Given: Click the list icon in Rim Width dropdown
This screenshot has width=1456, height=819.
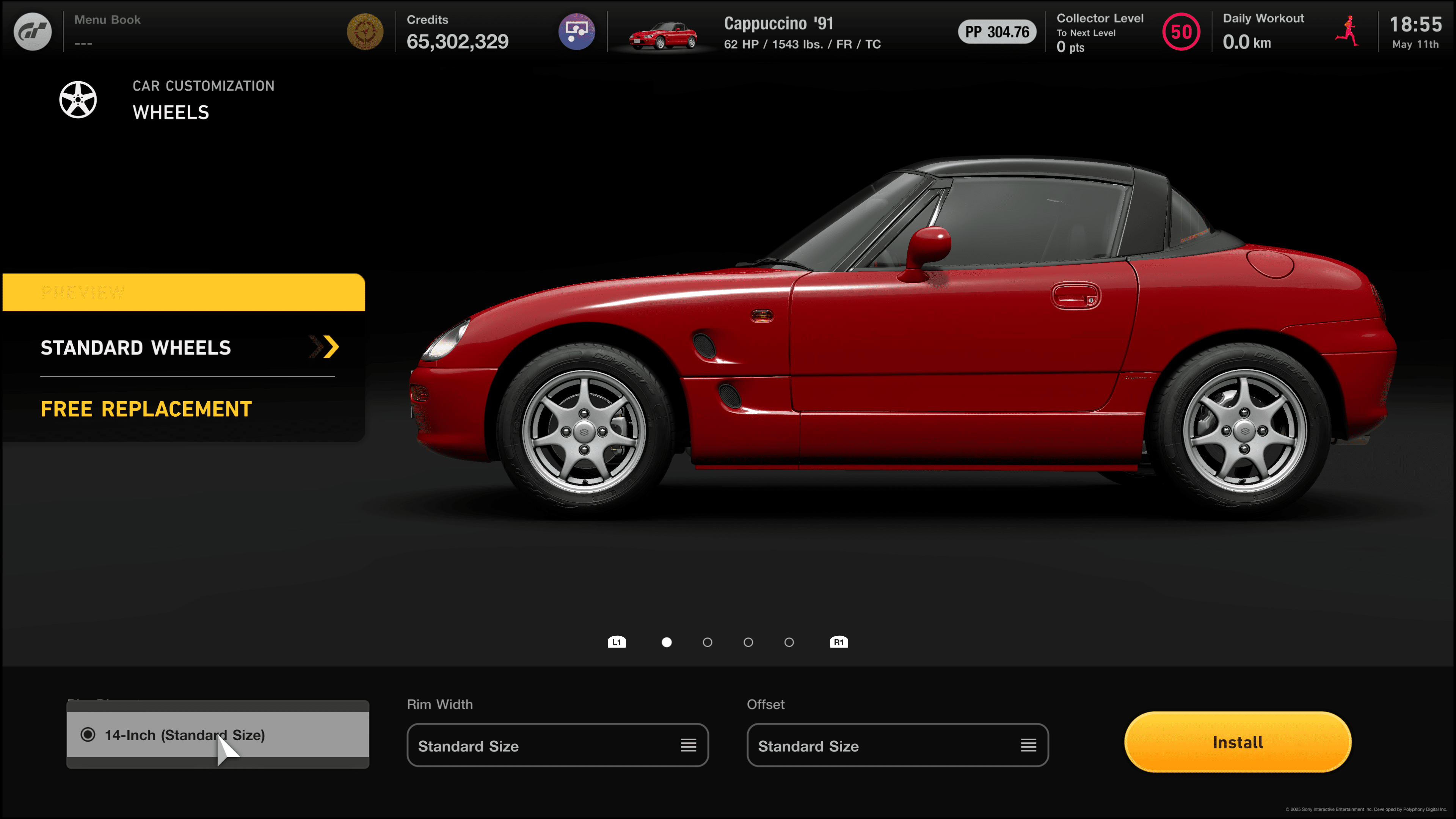Looking at the screenshot, I should [x=689, y=745].
